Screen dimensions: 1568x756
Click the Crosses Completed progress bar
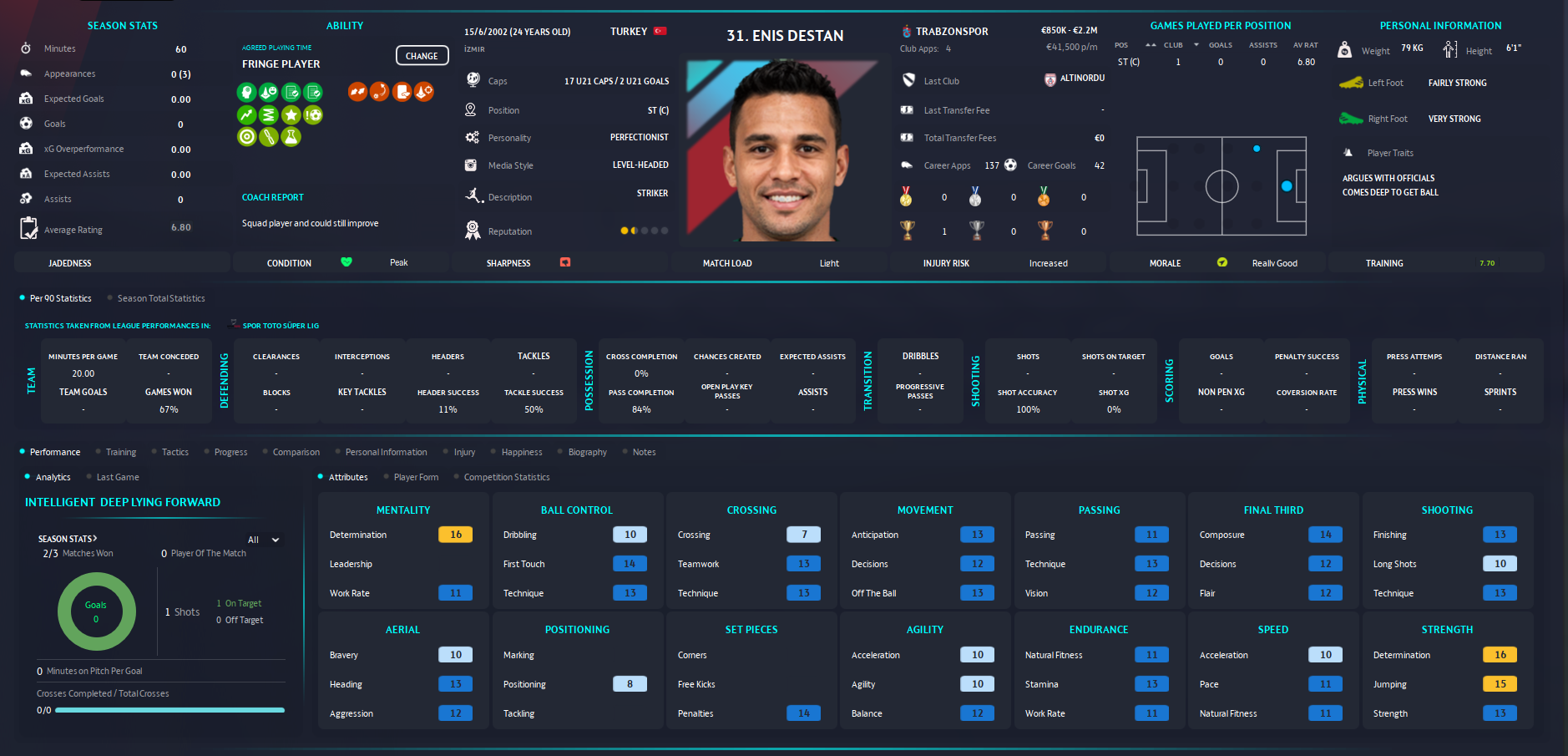(x=169, y=710)
